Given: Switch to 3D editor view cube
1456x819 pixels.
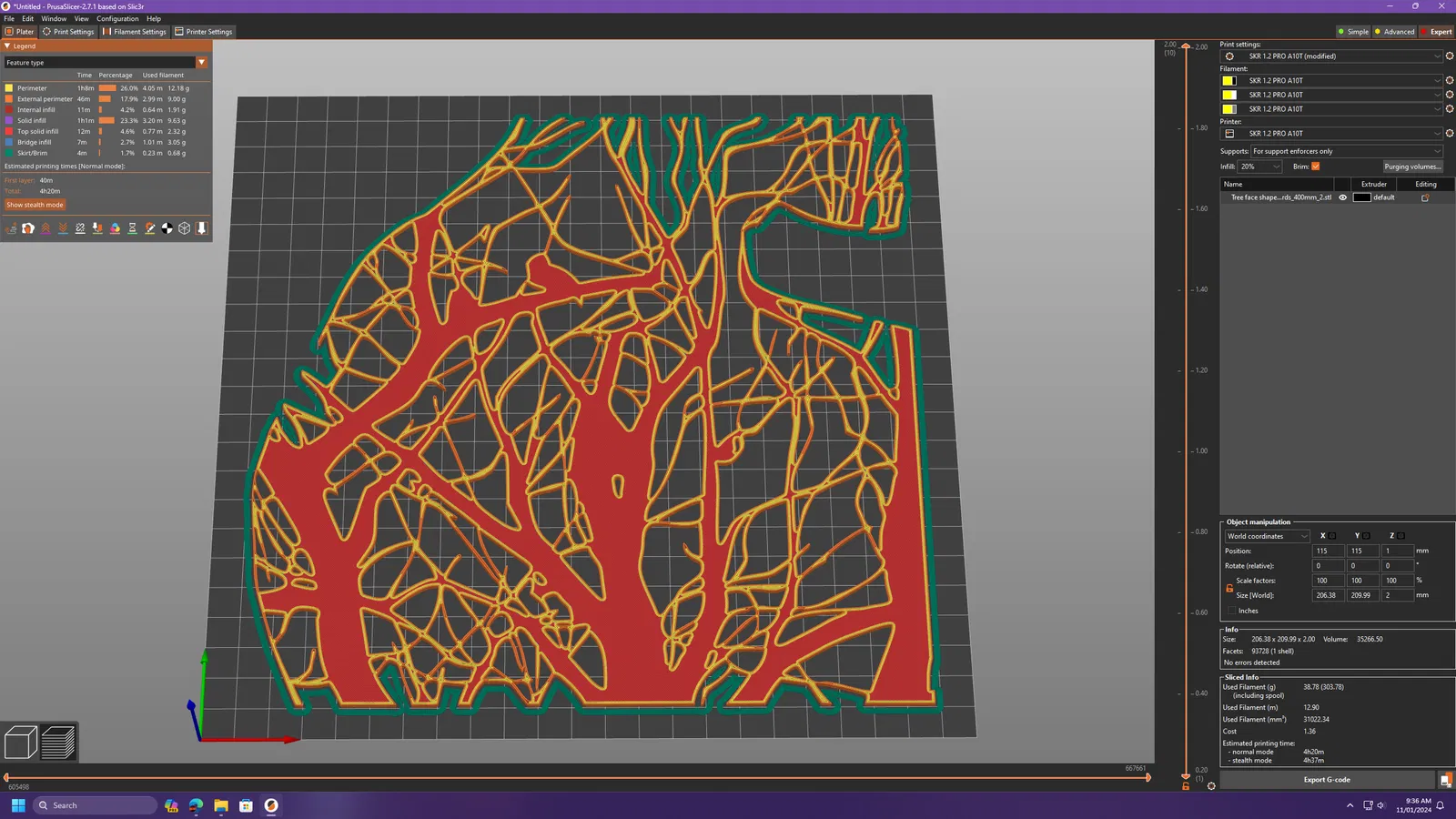Looking at the screenshot, I should 20,742.
